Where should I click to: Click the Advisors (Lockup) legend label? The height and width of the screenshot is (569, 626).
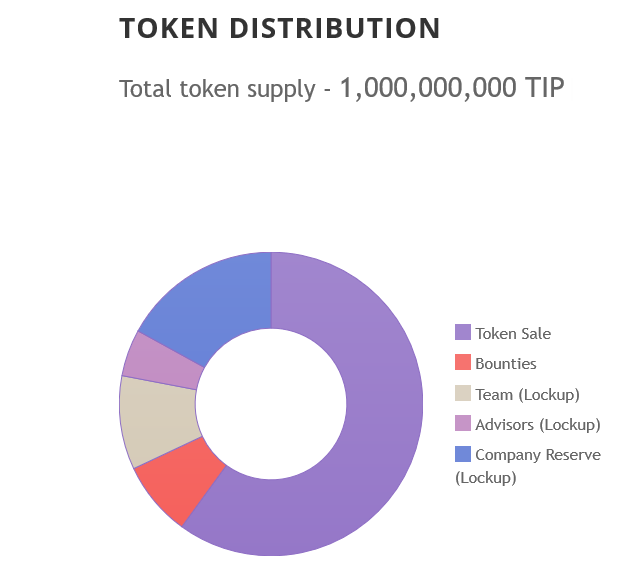[x=538, y=424]
